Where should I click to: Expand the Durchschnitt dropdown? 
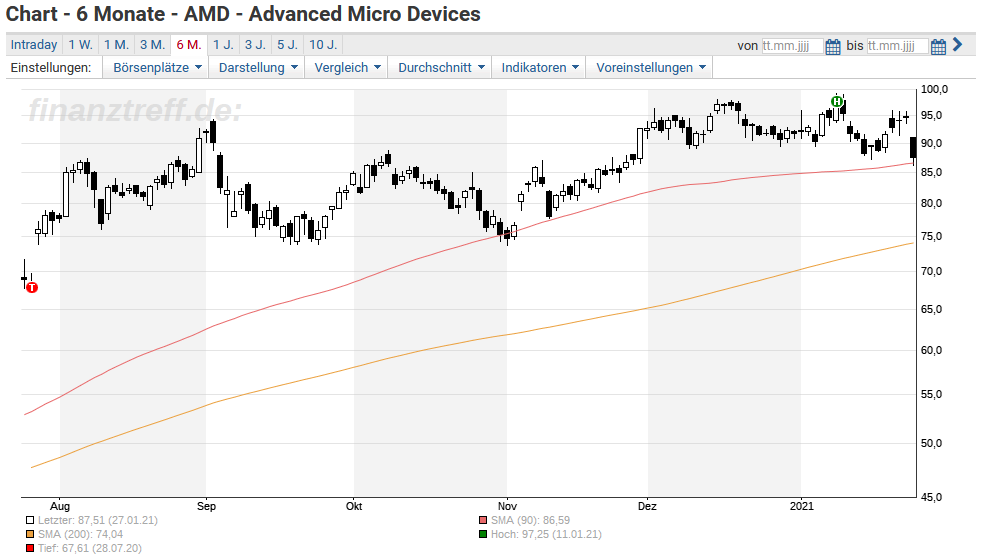pos(441,68)
